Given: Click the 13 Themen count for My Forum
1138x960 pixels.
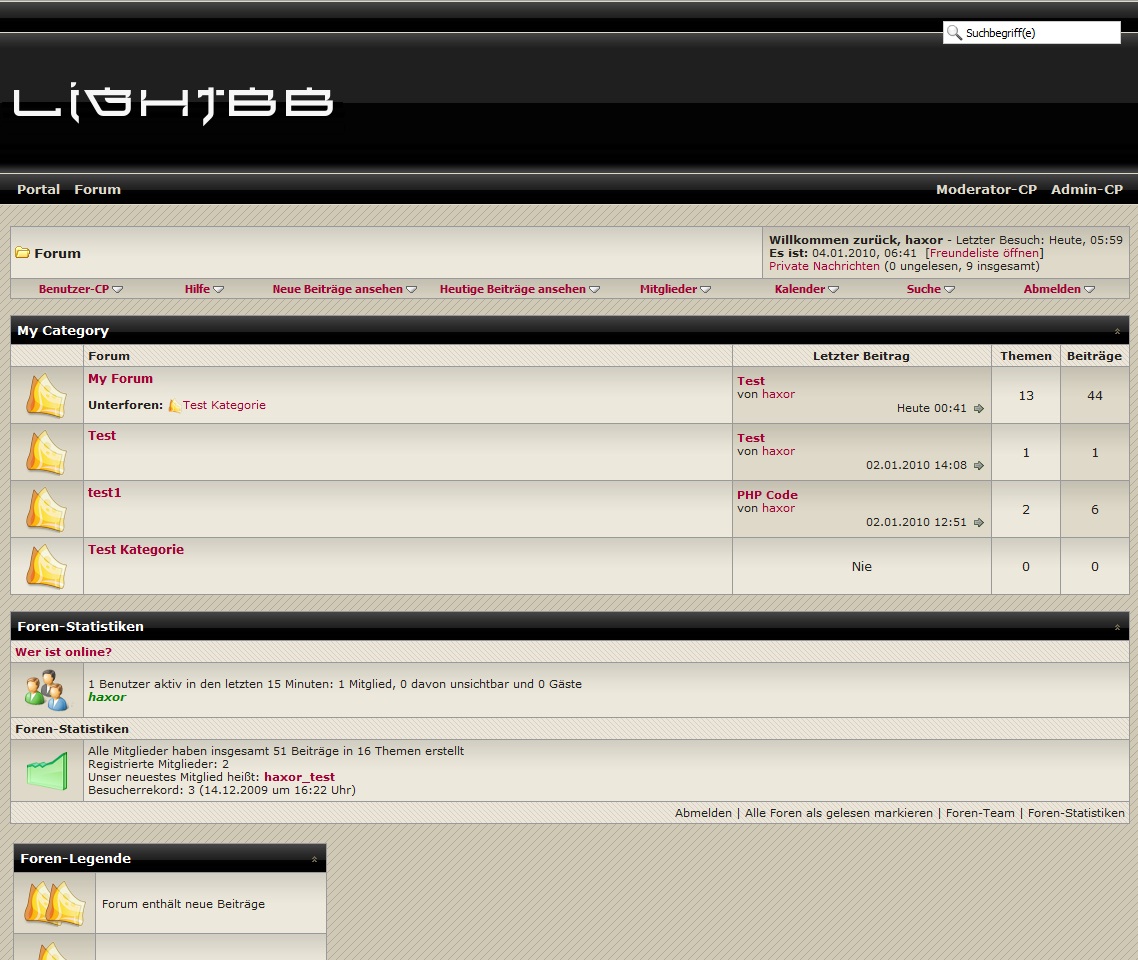Looking at the screenshot, I should [x=1026, y=395].
